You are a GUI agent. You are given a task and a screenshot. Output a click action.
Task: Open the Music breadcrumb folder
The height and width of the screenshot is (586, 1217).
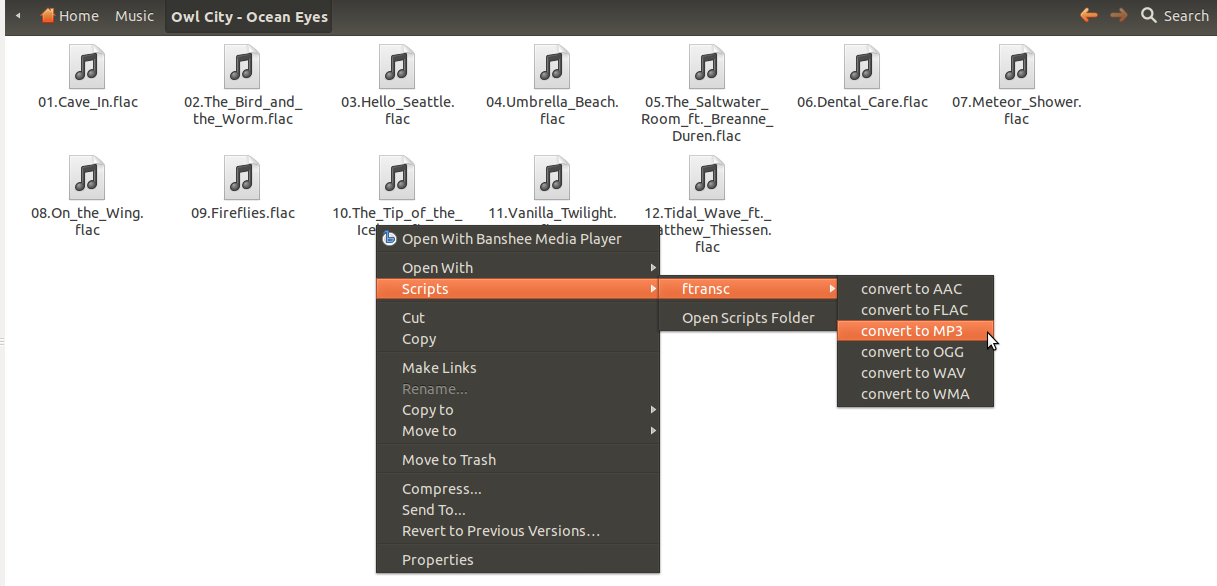click(x=134, y=16)
